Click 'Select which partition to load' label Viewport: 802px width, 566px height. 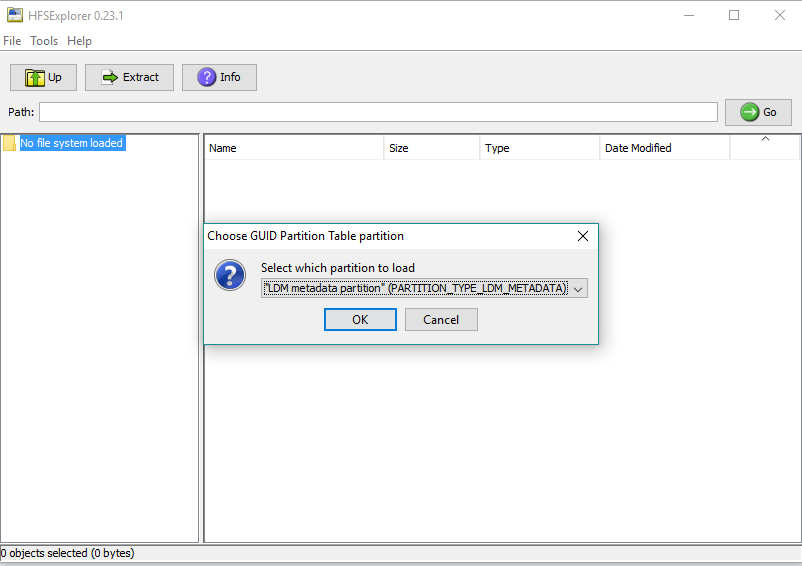338,268
